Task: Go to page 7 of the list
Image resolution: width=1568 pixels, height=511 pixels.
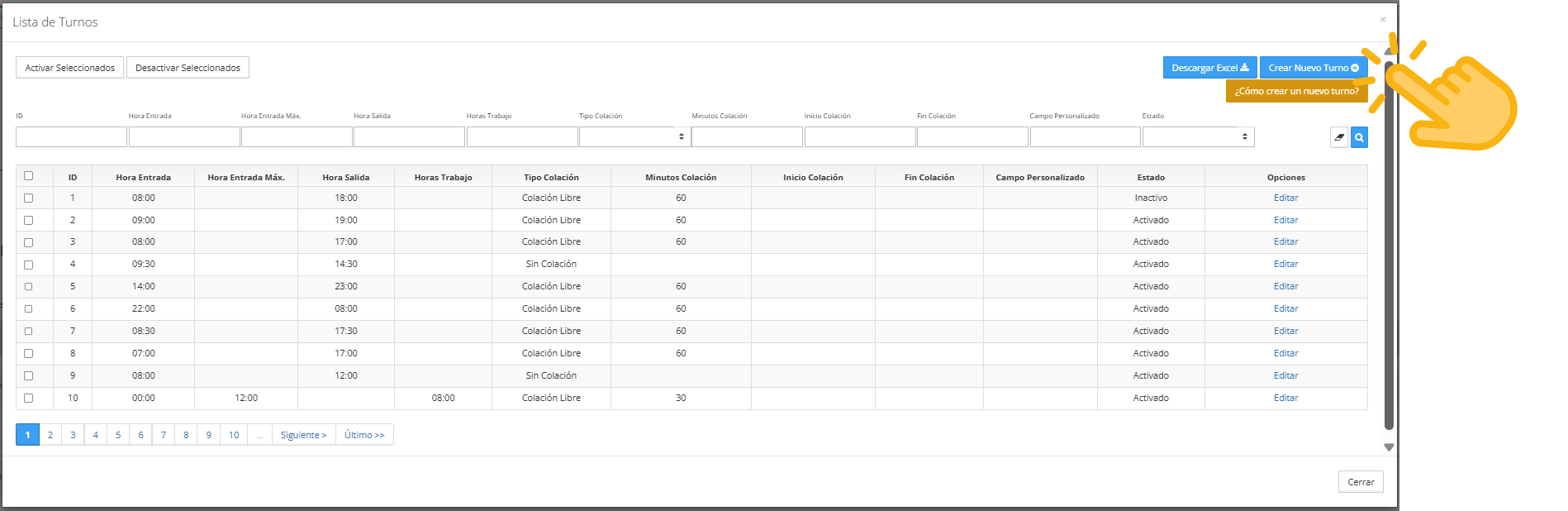Action: click(x=164, y=435)
